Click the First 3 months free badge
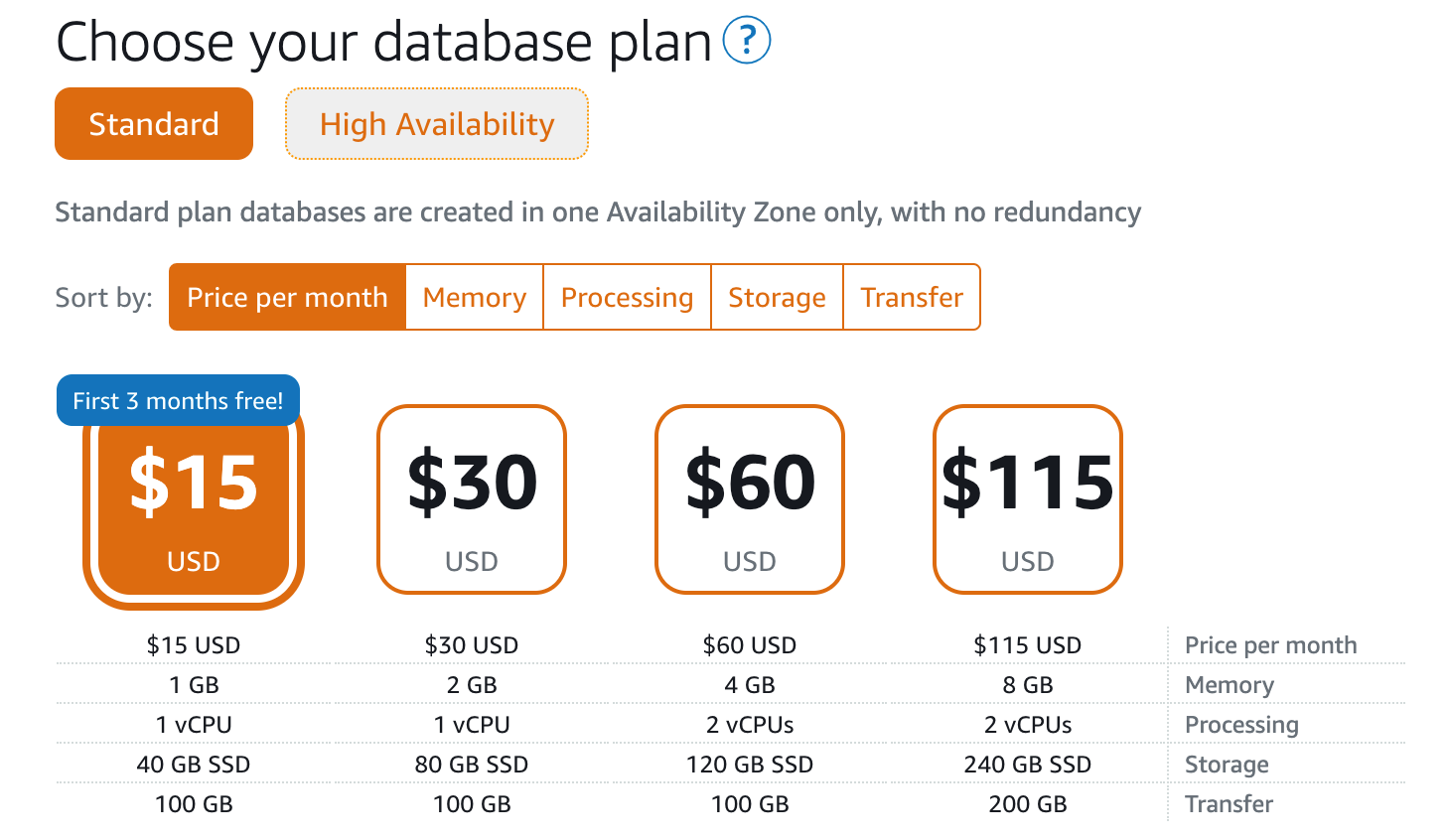The width and height of the screenshot is (1448, 840). (x=178, y=400)
